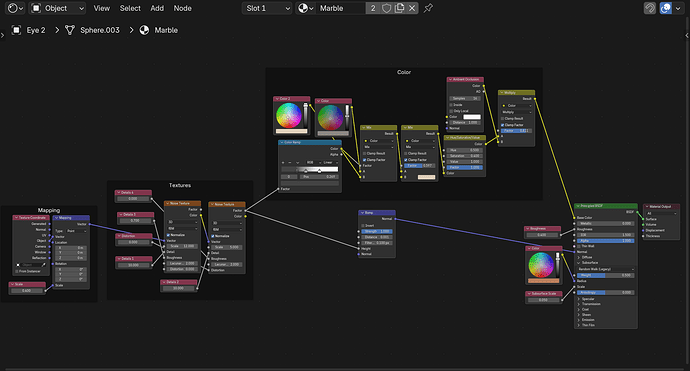This screenshot has height=371, width=690.
Task: Click the Saturation field in Hue/Saturation/Value node
Action: click(x=465, y=156)
